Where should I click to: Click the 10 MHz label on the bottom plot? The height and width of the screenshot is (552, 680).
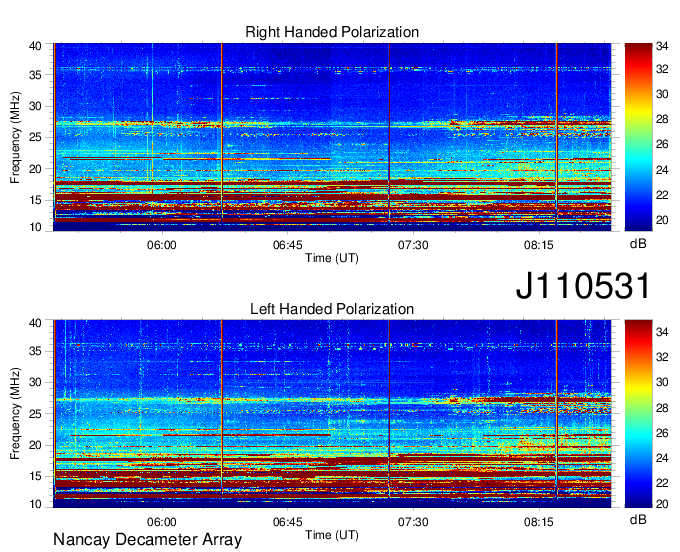[x=35, y=504]
